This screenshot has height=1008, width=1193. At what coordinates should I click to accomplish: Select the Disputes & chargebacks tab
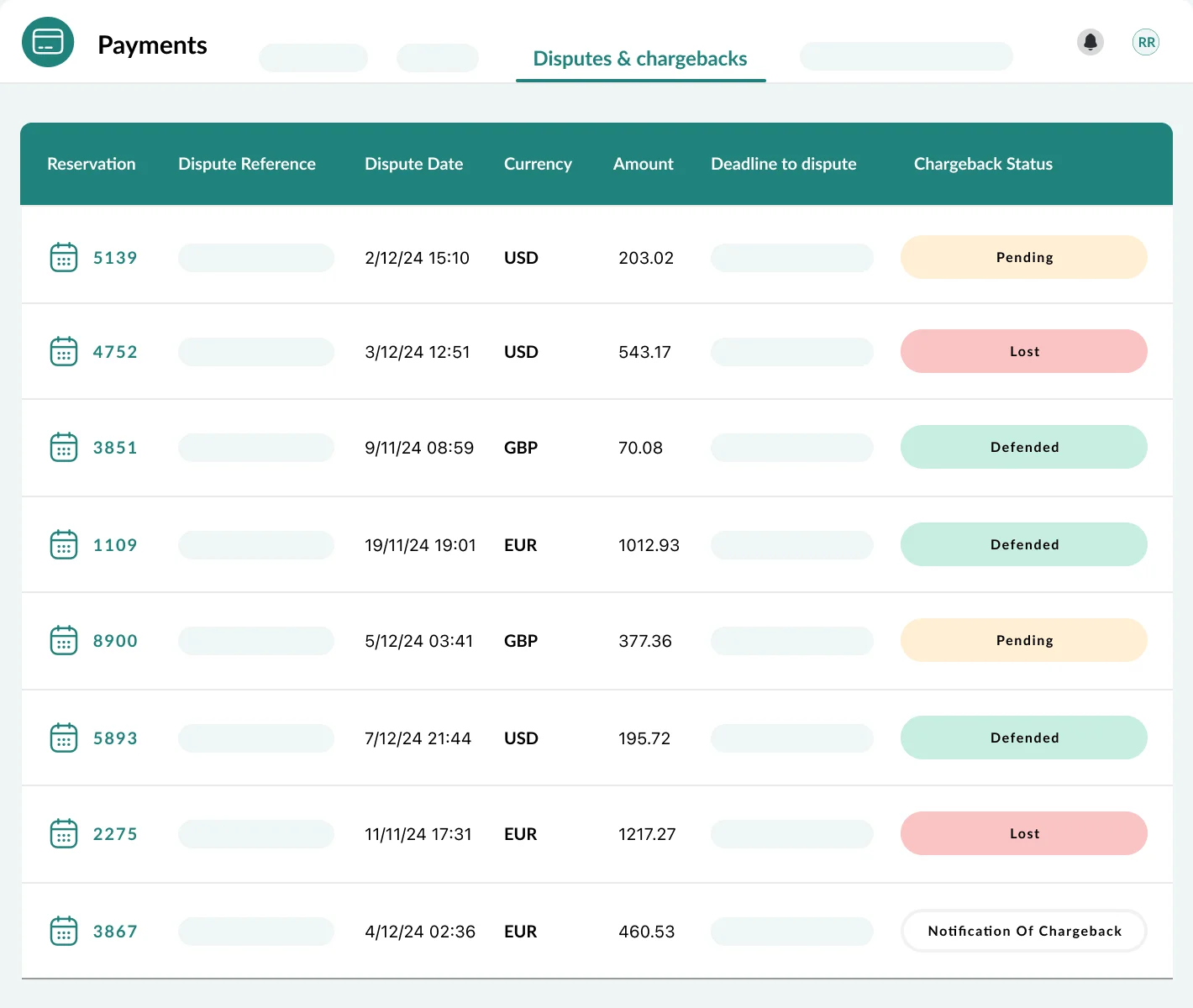[x=640, y=59]
